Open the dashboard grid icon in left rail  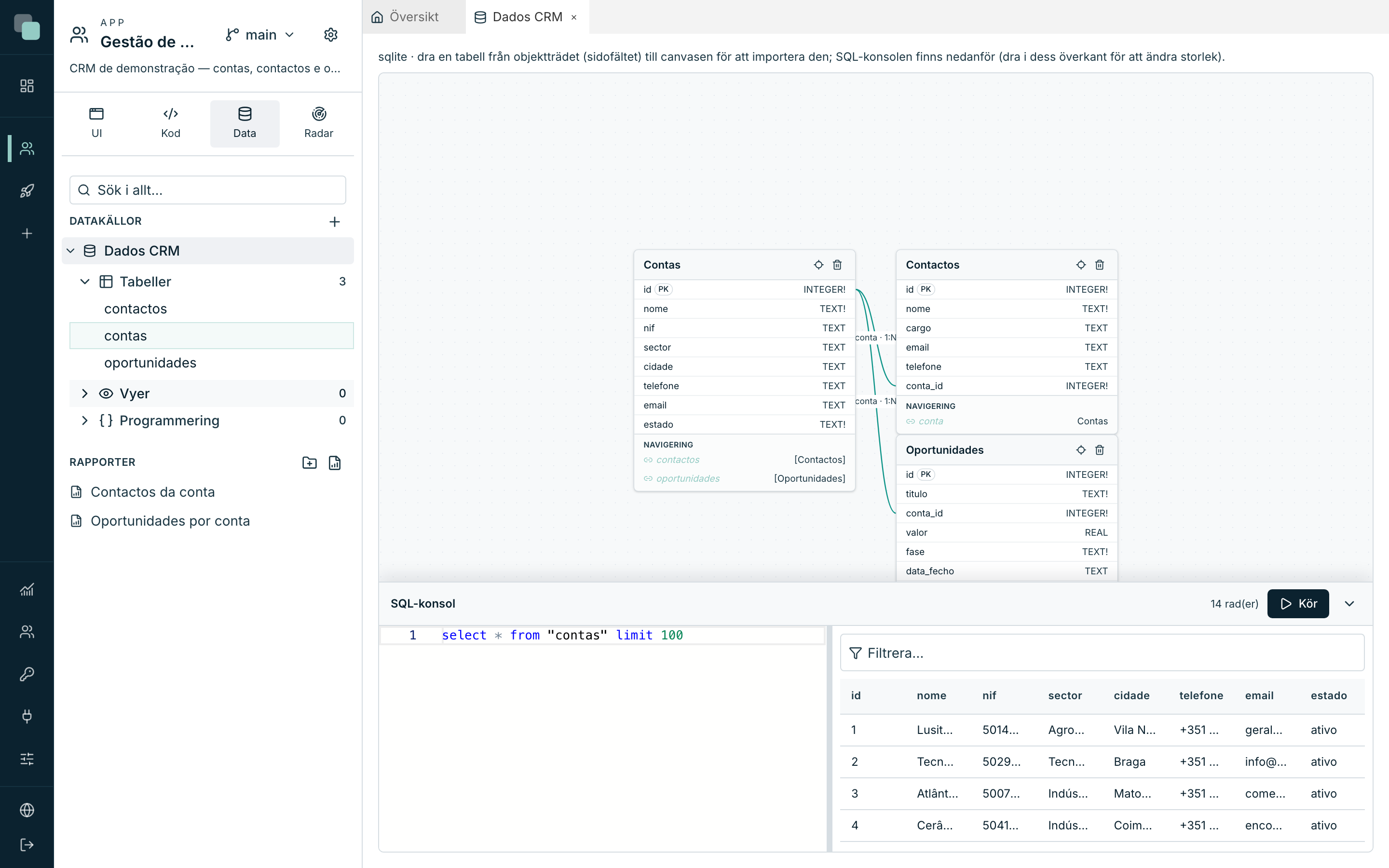(27, 85)
